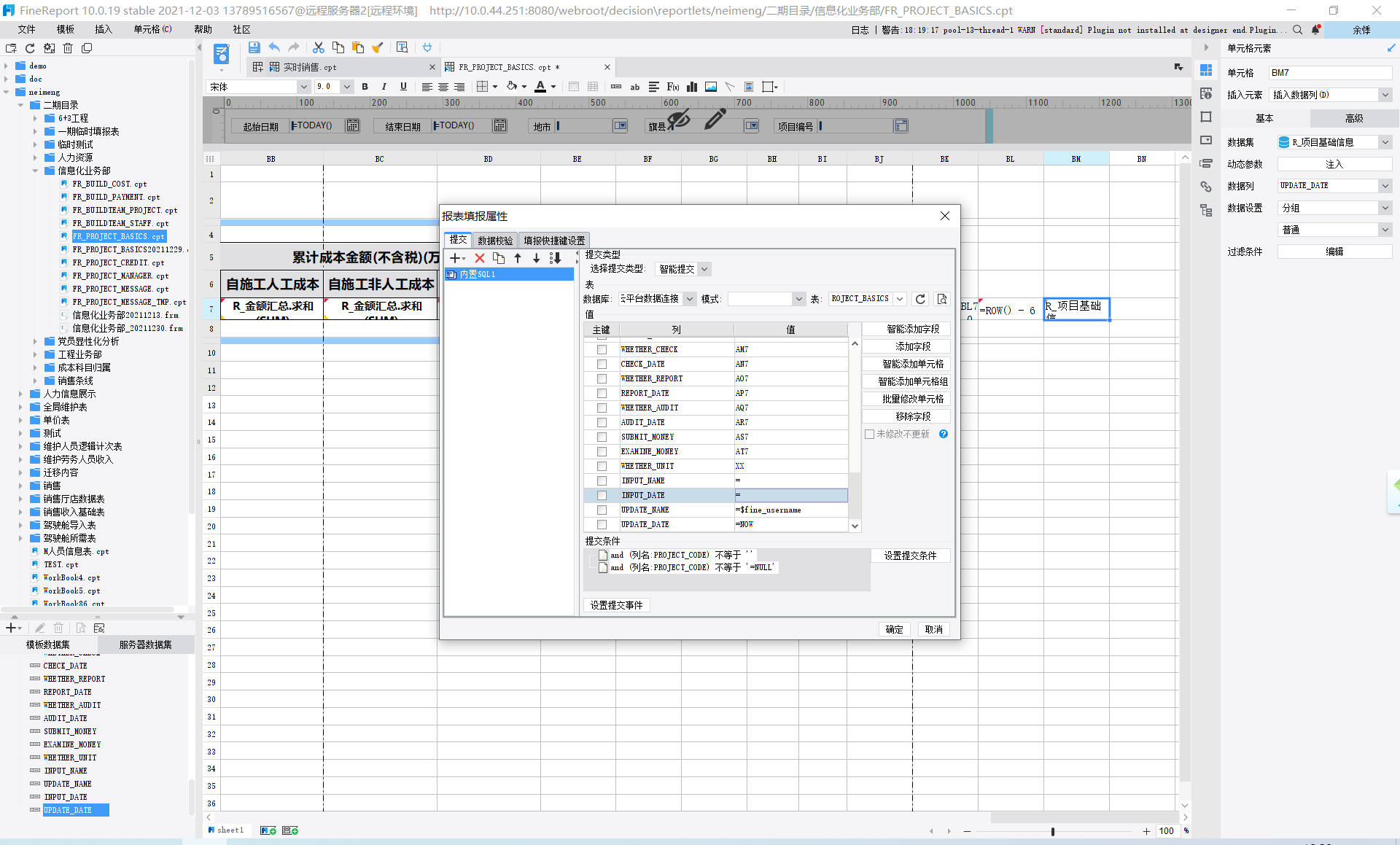The width and height of the screenshot is (1400, 845).
Task: Click the zoom slider handle at bottom right
Action: [1053, 831]
